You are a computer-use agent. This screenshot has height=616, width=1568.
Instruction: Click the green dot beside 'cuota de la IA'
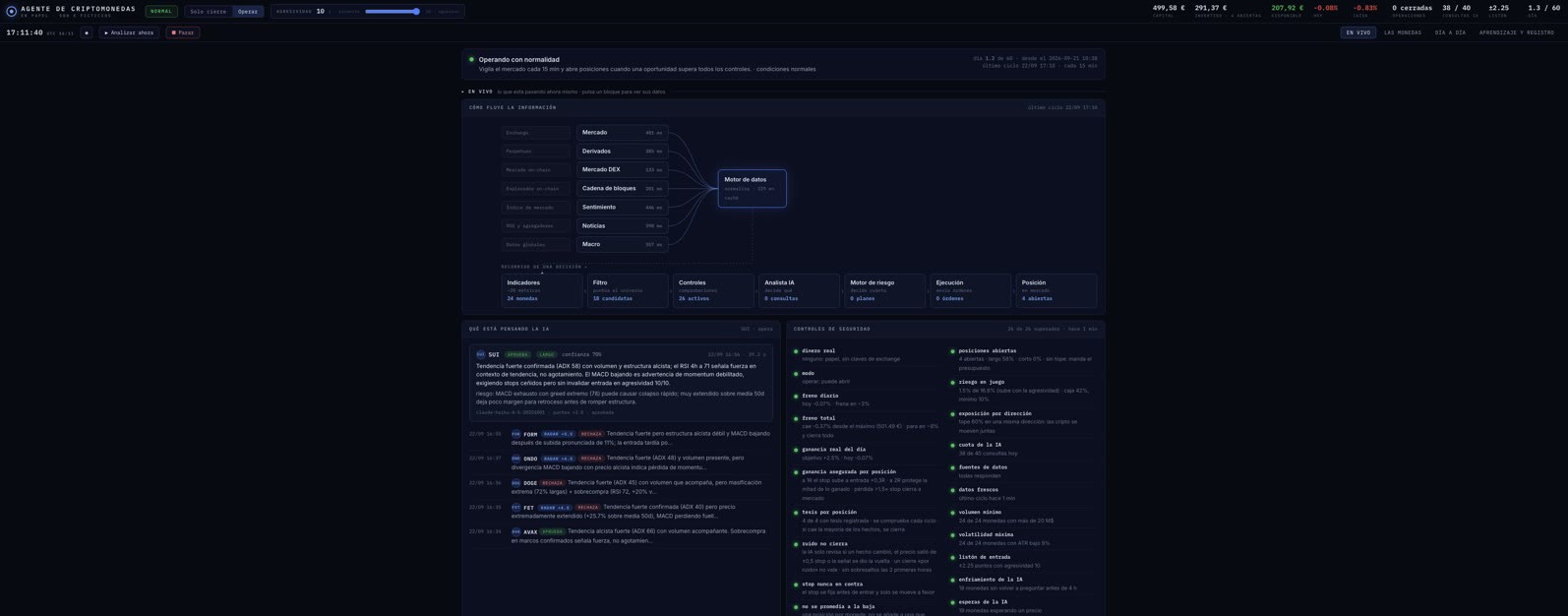952,446
